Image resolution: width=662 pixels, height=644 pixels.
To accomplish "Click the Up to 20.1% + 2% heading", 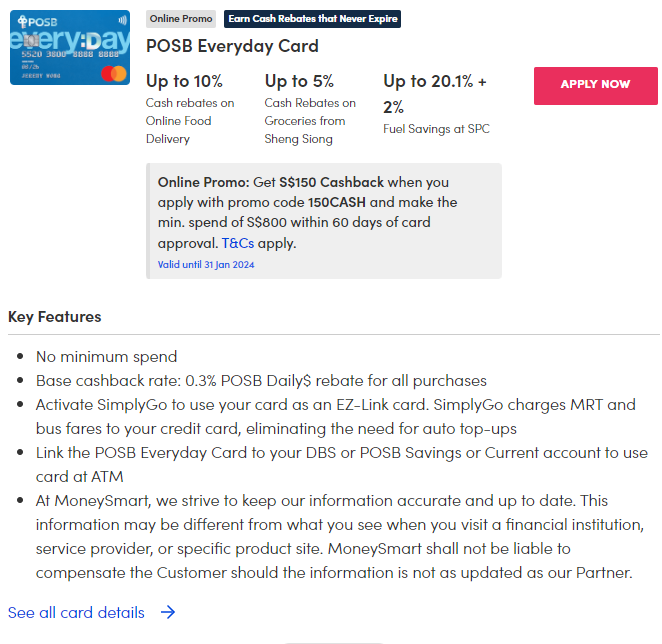I will 435,93.
